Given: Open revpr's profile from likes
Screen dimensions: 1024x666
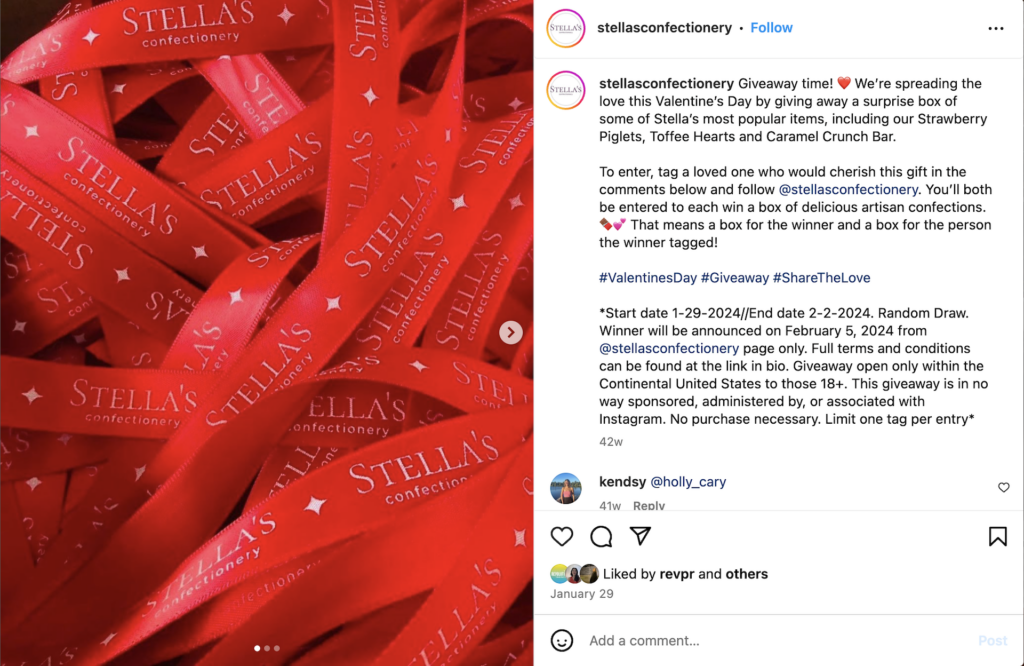Looking at the screenshot, I should click(677, 574).
